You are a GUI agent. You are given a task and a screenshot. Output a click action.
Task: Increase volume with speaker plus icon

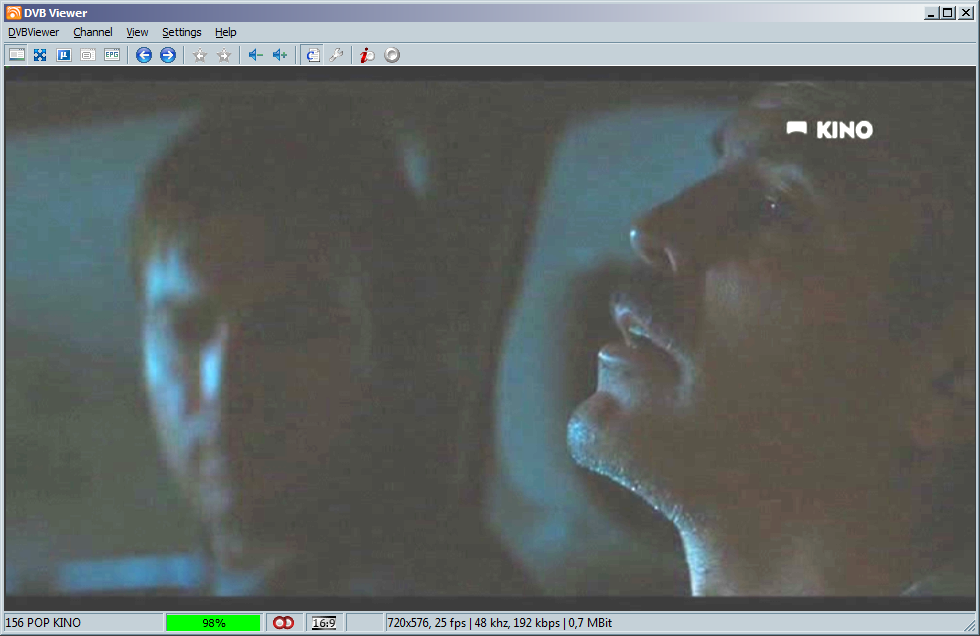(x=279, y=55)
